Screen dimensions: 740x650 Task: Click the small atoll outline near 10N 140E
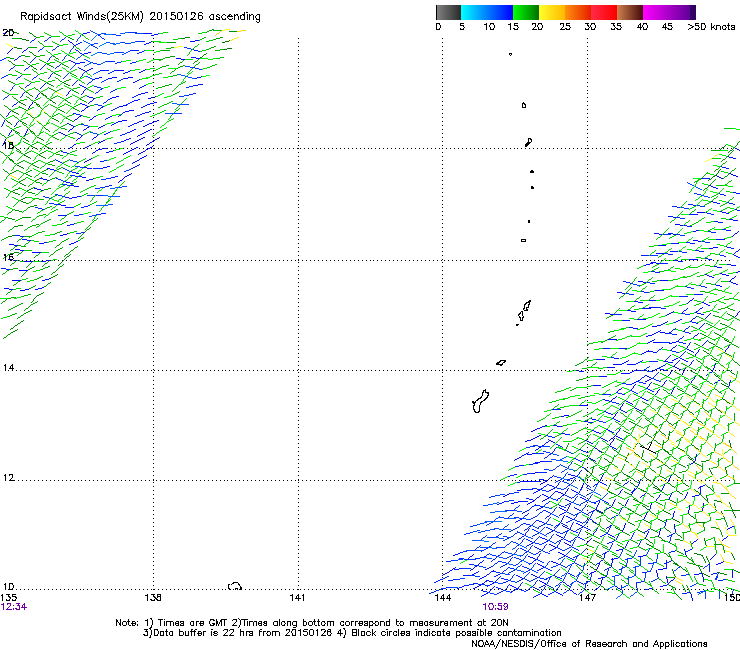[235, 586]
